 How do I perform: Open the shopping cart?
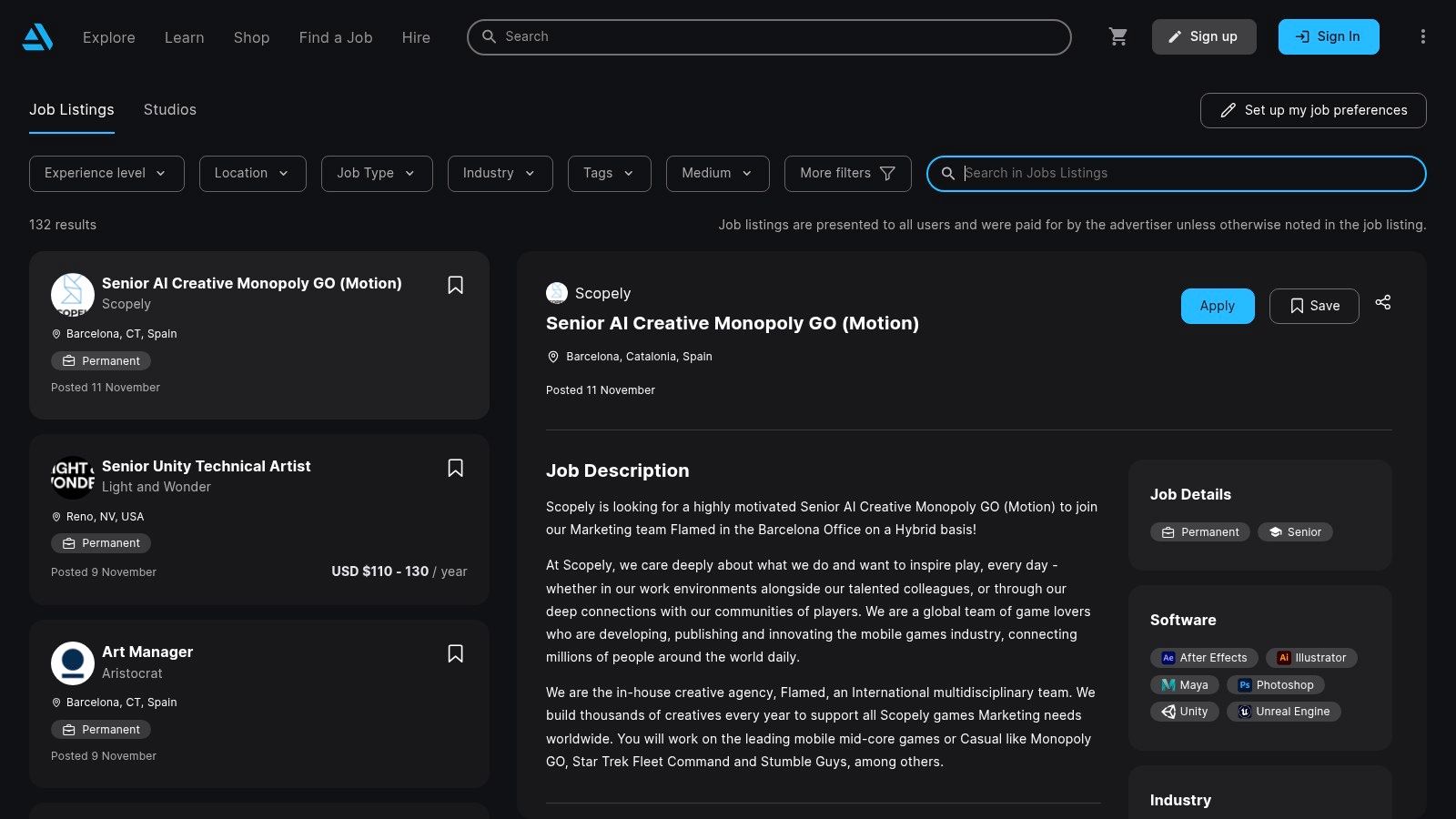tap(1118, 36)
